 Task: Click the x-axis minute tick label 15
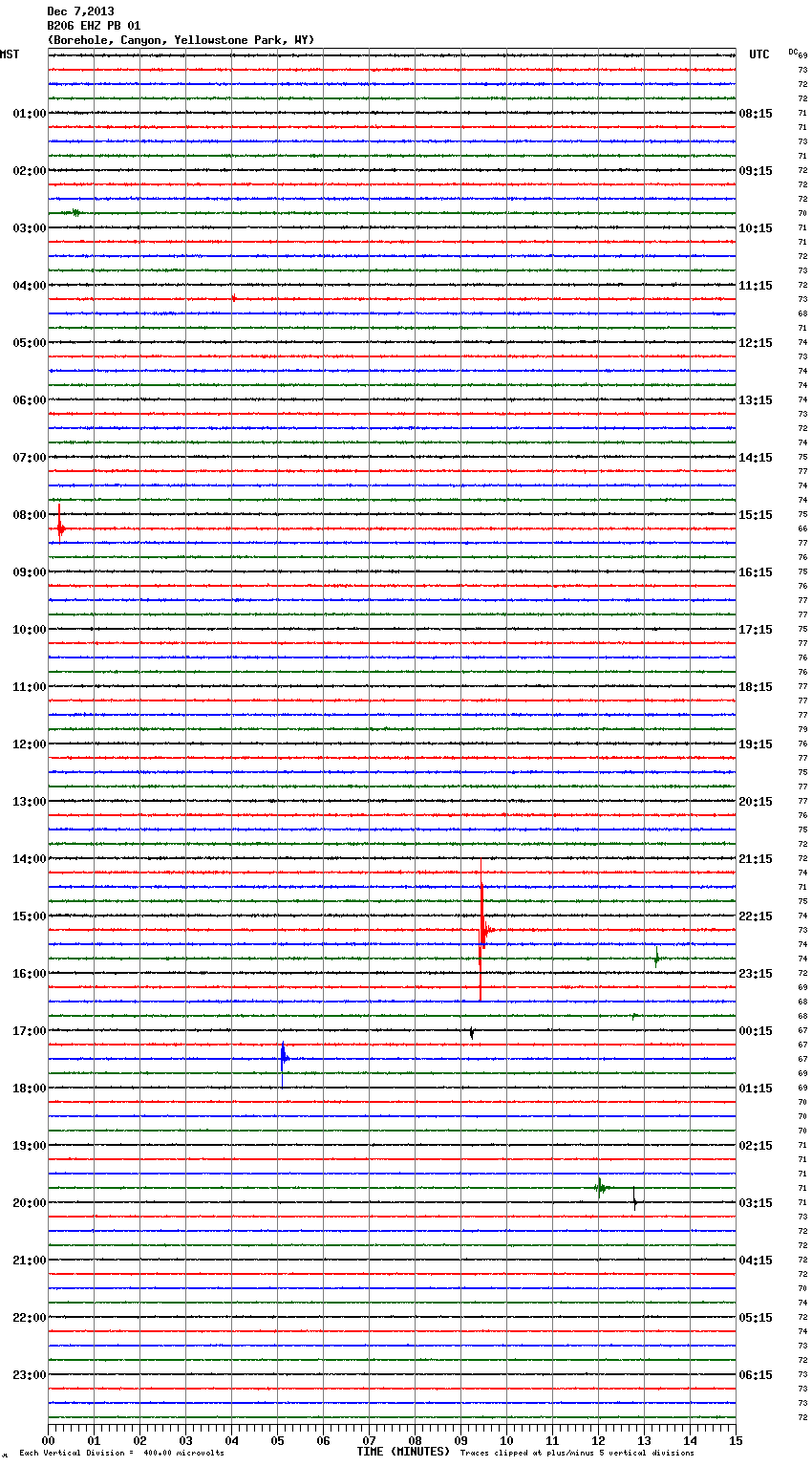[x=736, y=1441]
